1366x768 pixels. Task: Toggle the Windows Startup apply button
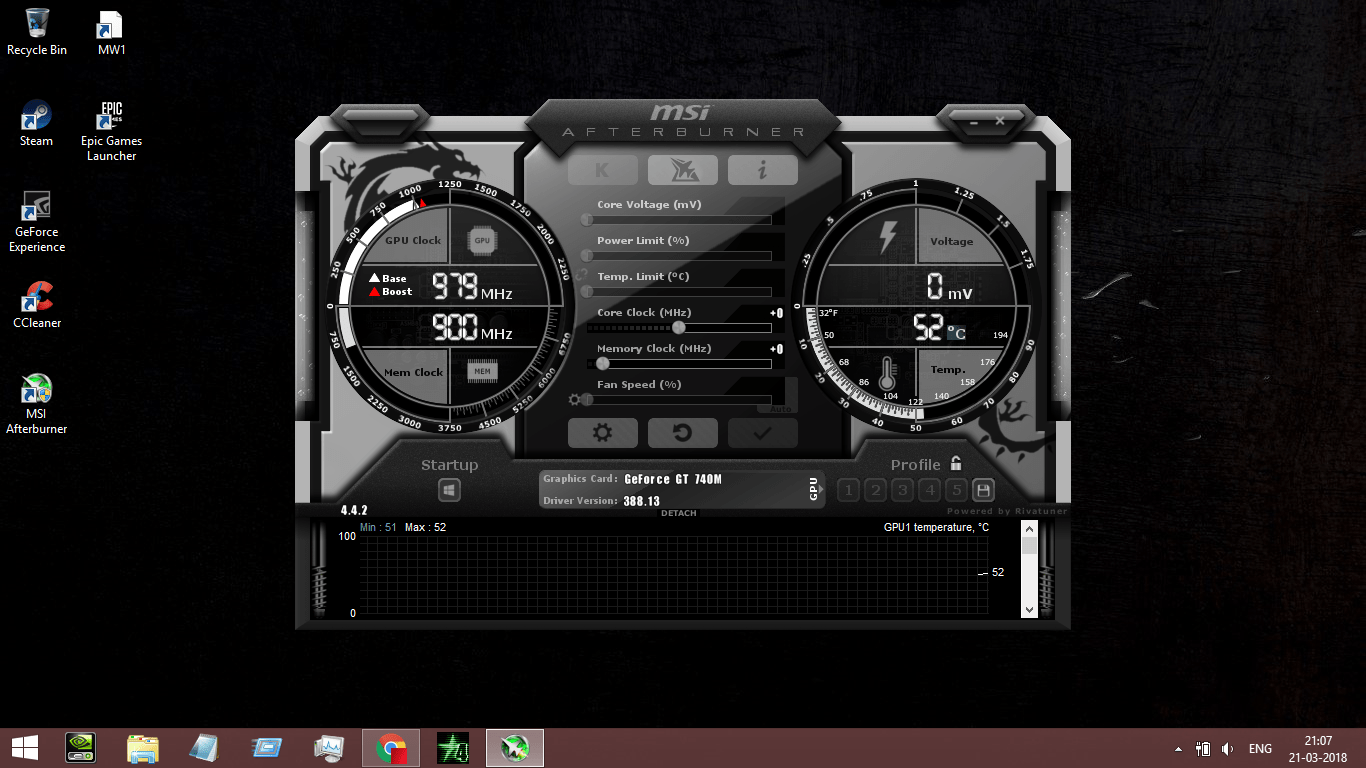click(x=449, y=490)
